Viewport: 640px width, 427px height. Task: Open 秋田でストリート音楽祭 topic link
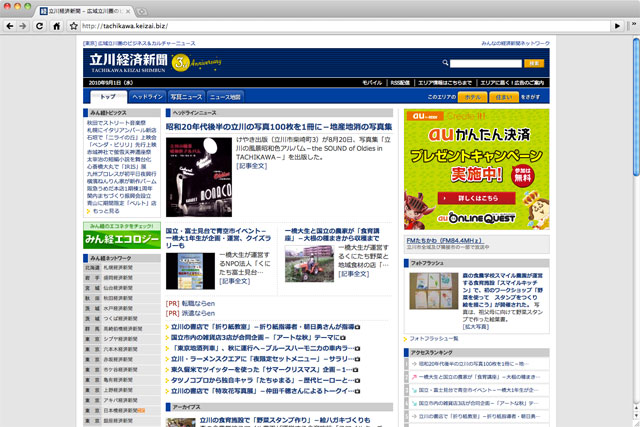pyautogui.click(x=116, y=123)
